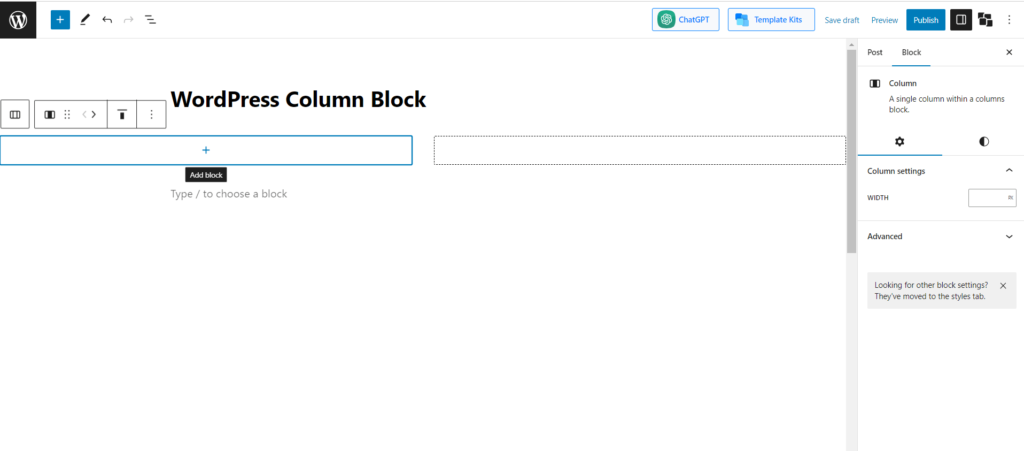This screenshot has height=451, width=1024.
Task: Open the editor options kebab menu
Action: pos(1009,19)
